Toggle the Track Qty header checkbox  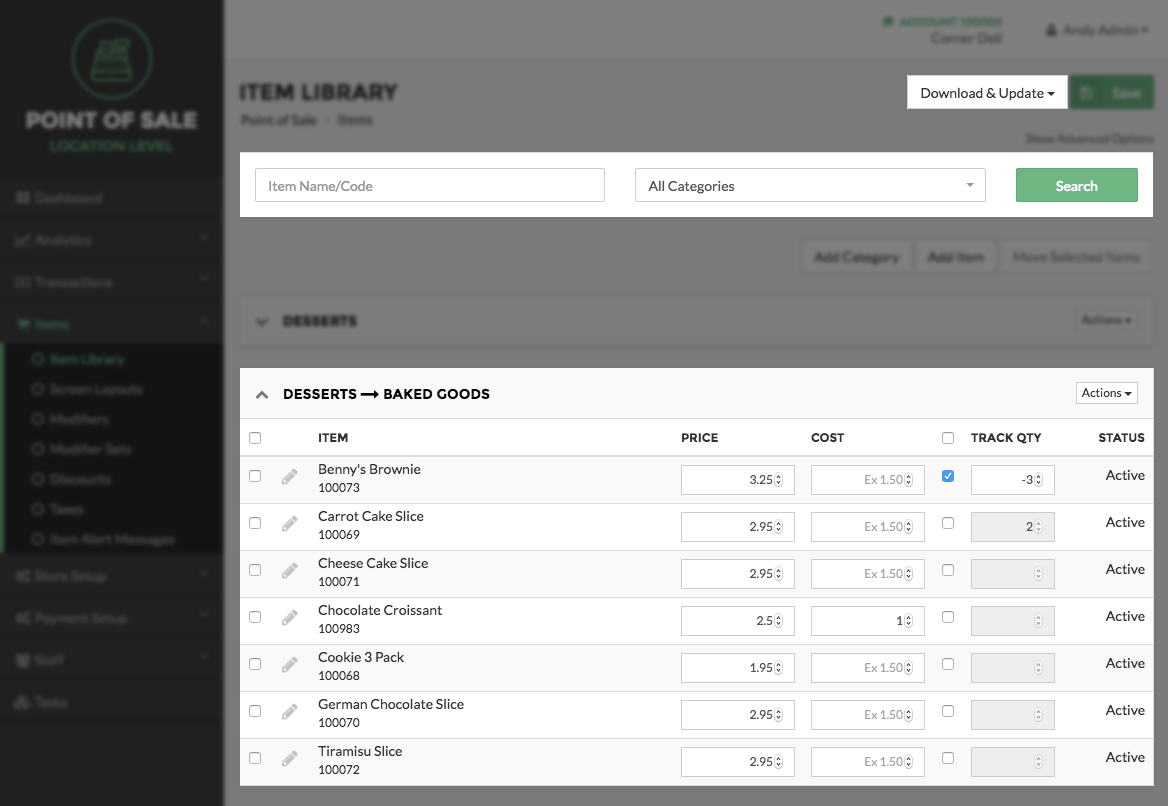(948, 438)
